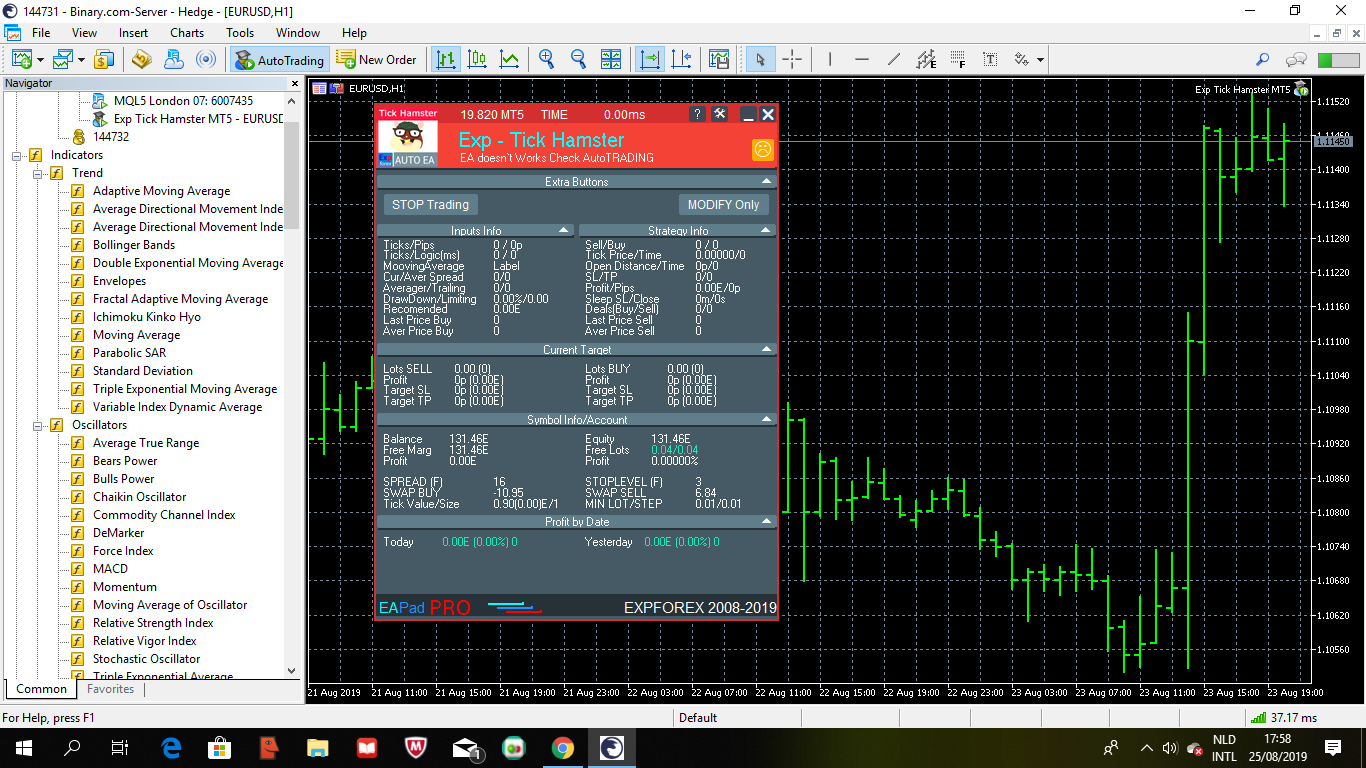Viewport: 1366px width, 768px height.
Task: Open the Signals radio-wave icon
Action: 206,60
